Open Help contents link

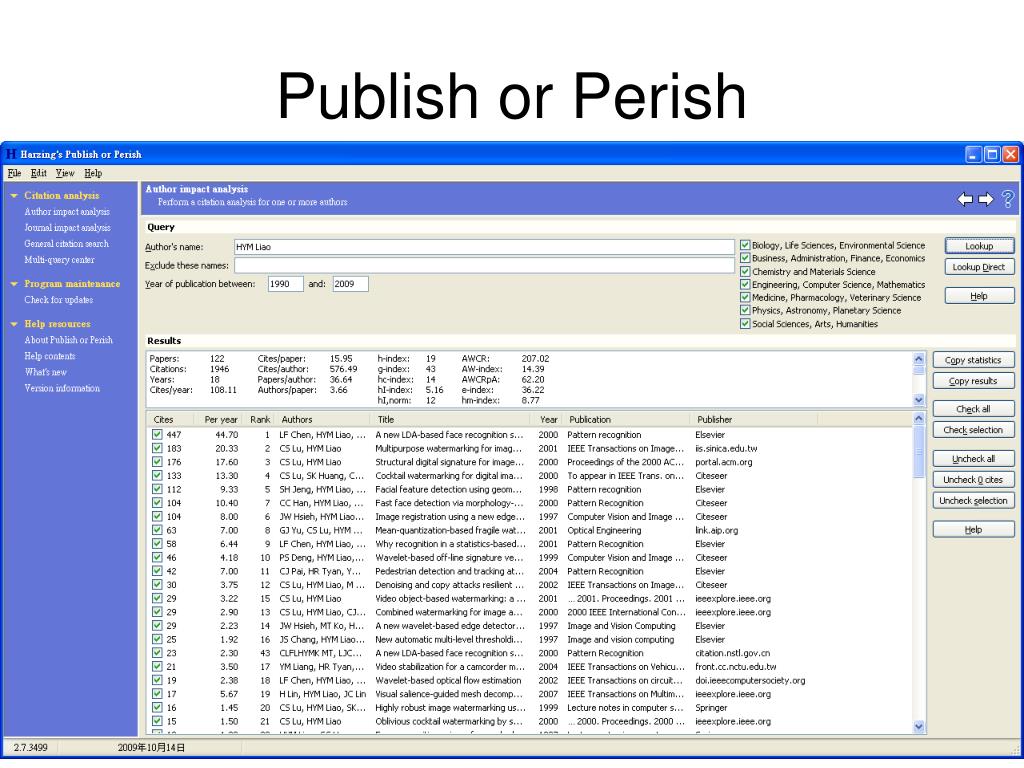point(50,356)
